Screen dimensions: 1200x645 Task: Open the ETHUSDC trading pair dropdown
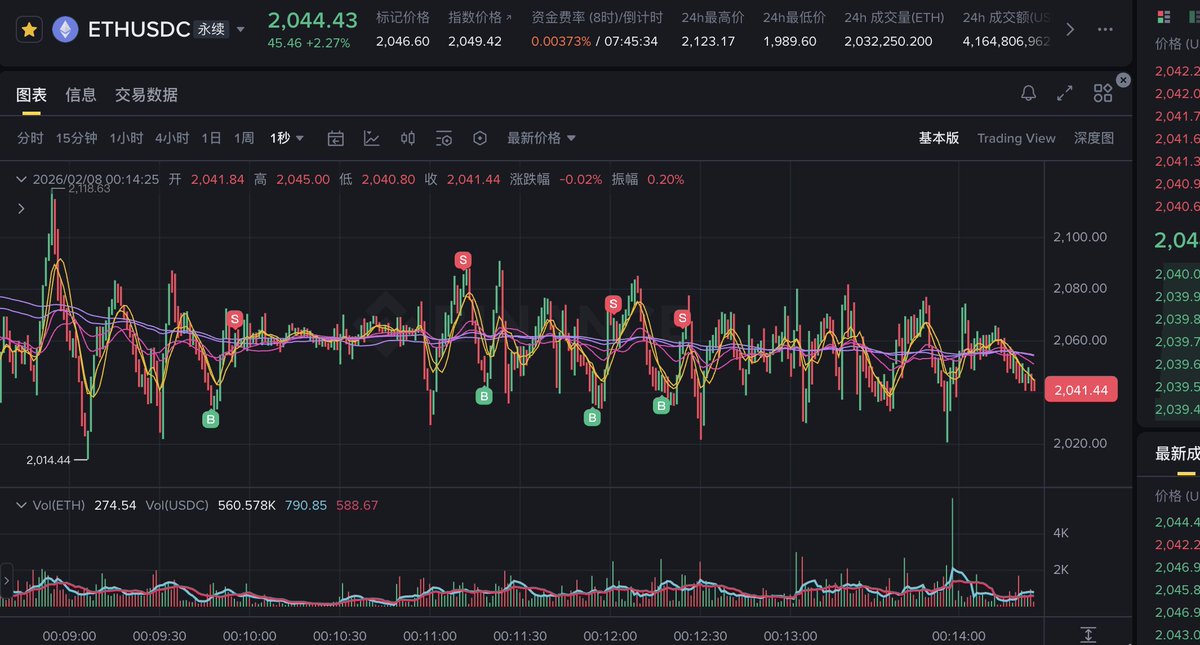click(240, 30)
